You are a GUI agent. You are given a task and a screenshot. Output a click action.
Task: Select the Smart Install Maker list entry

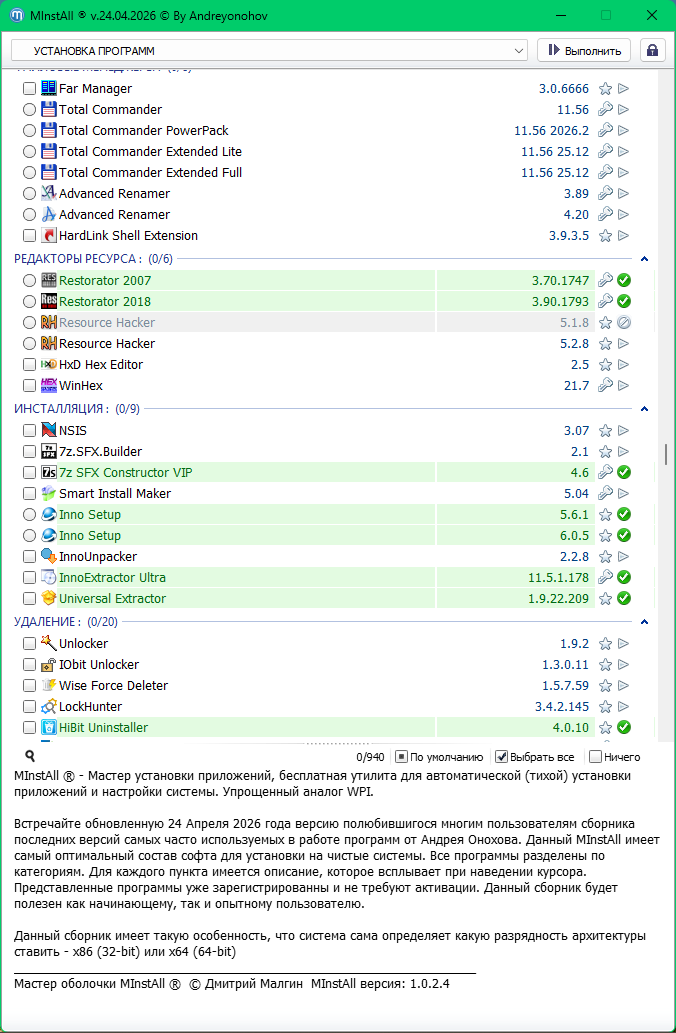click(115, 494)
